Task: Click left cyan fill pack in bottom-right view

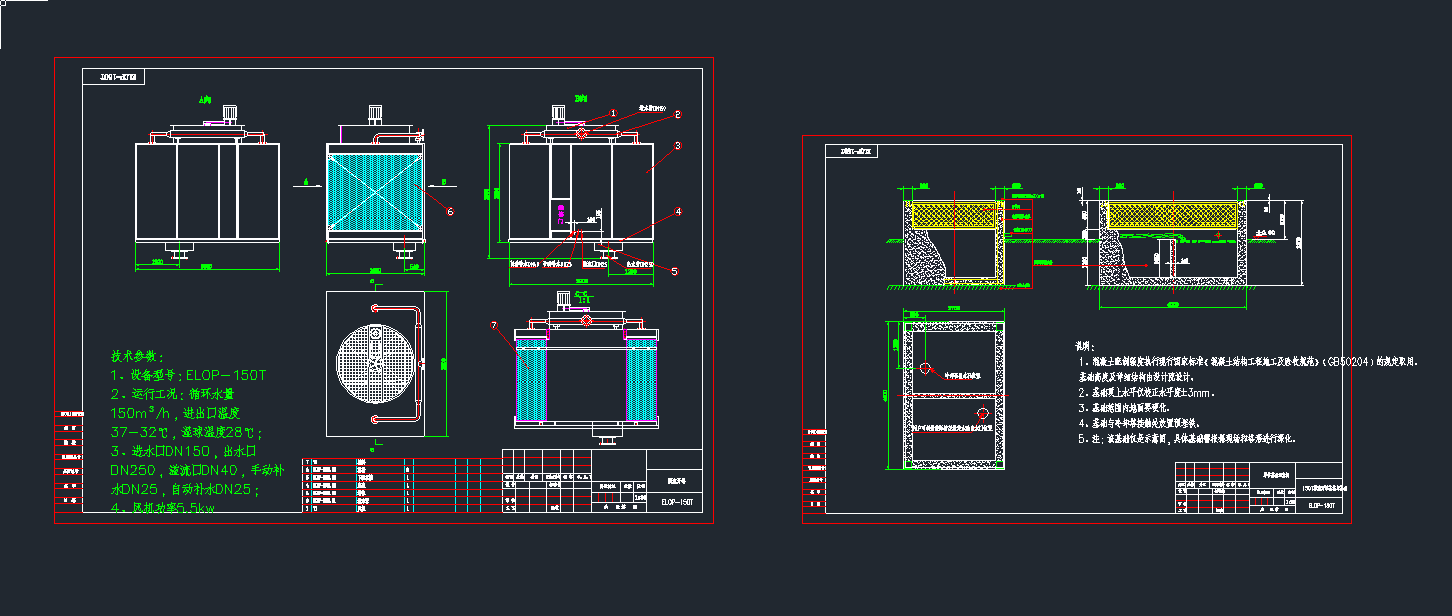Action: (529, 381)
